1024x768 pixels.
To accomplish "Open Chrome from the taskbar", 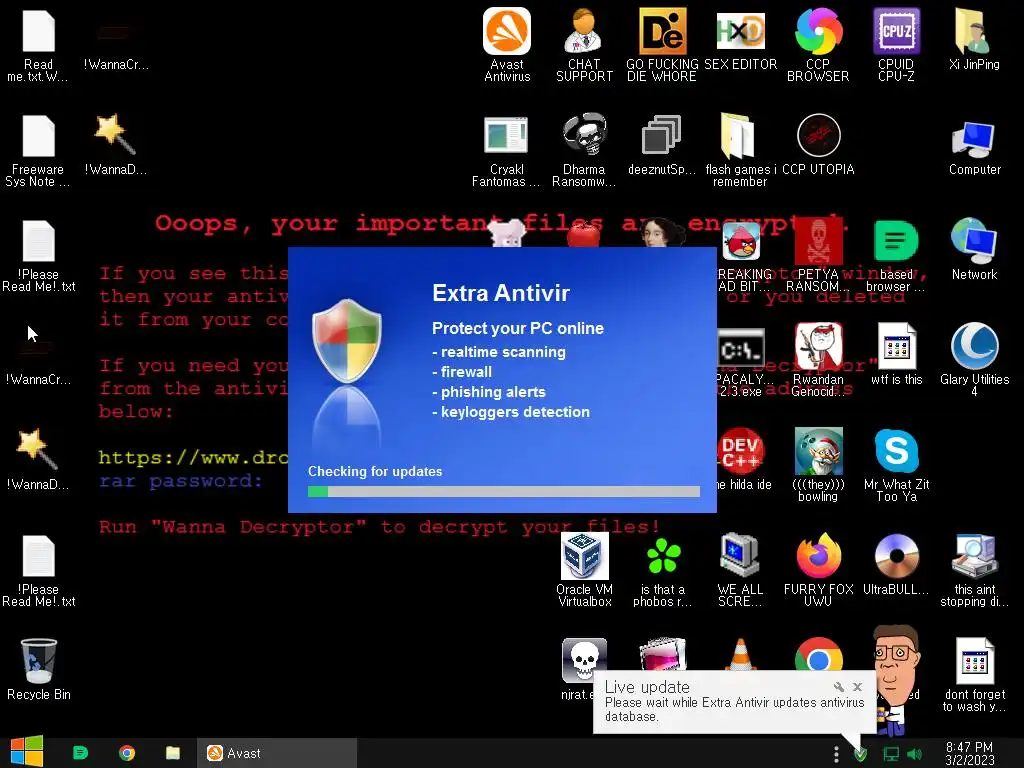I will pos(127,753).
